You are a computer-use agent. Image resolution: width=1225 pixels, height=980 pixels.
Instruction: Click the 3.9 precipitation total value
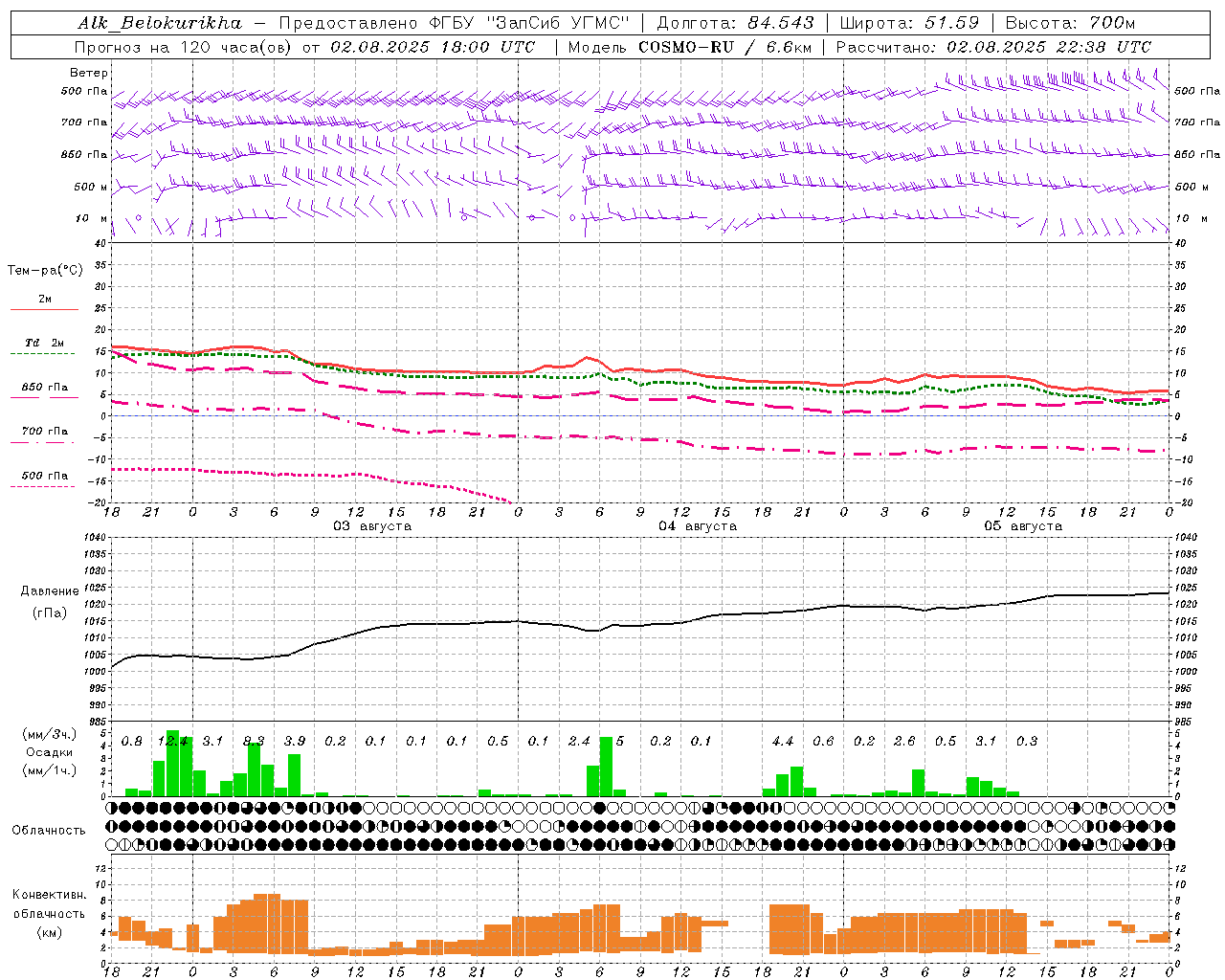pos(295,741)
